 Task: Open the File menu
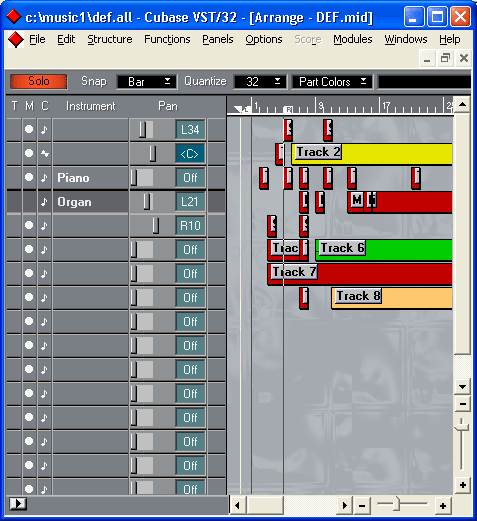click(37, 39)
